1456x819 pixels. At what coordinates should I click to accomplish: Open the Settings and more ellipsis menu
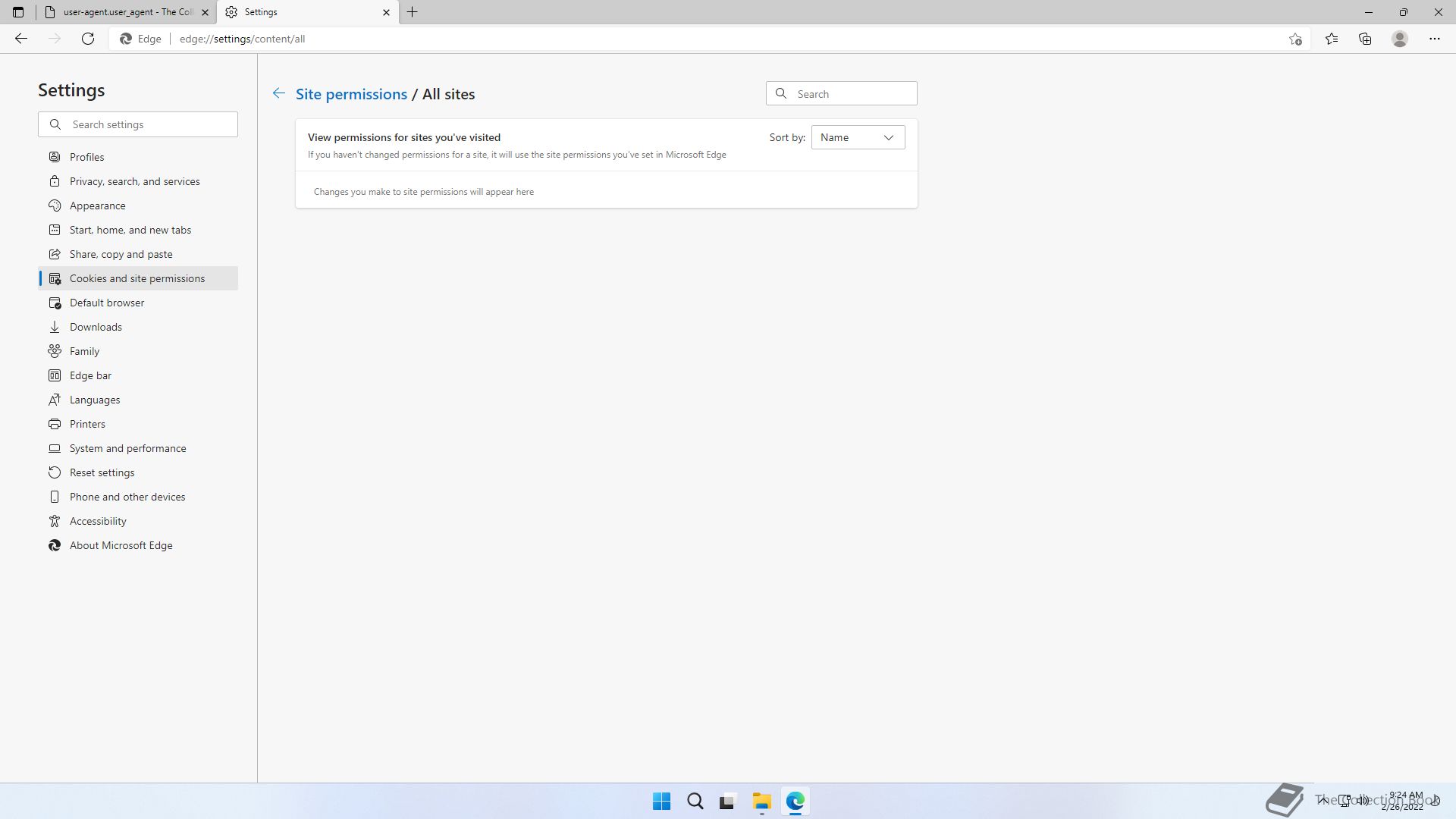click(x=1434, y=39)
